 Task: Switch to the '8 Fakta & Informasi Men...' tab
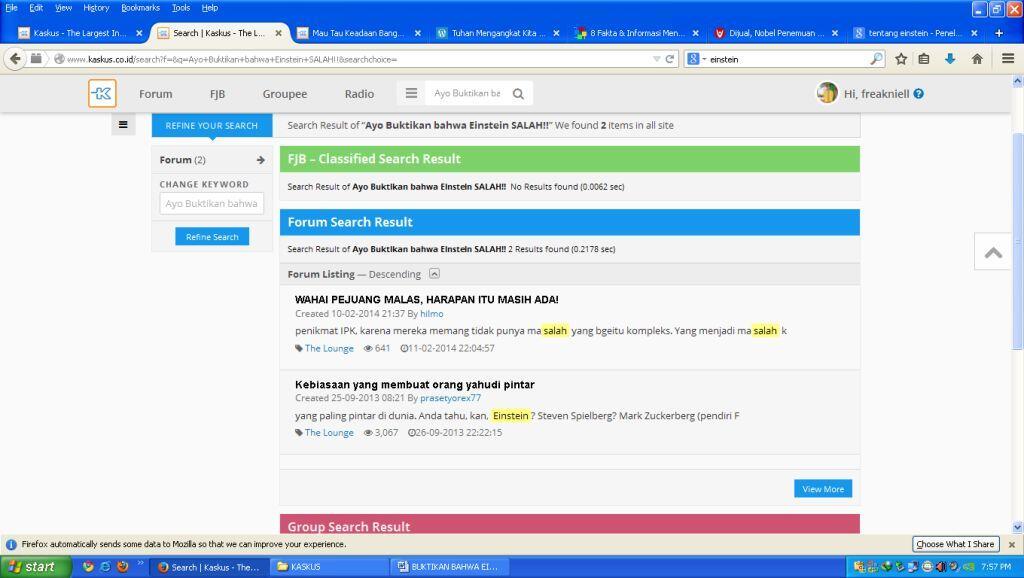coord(637,33)
